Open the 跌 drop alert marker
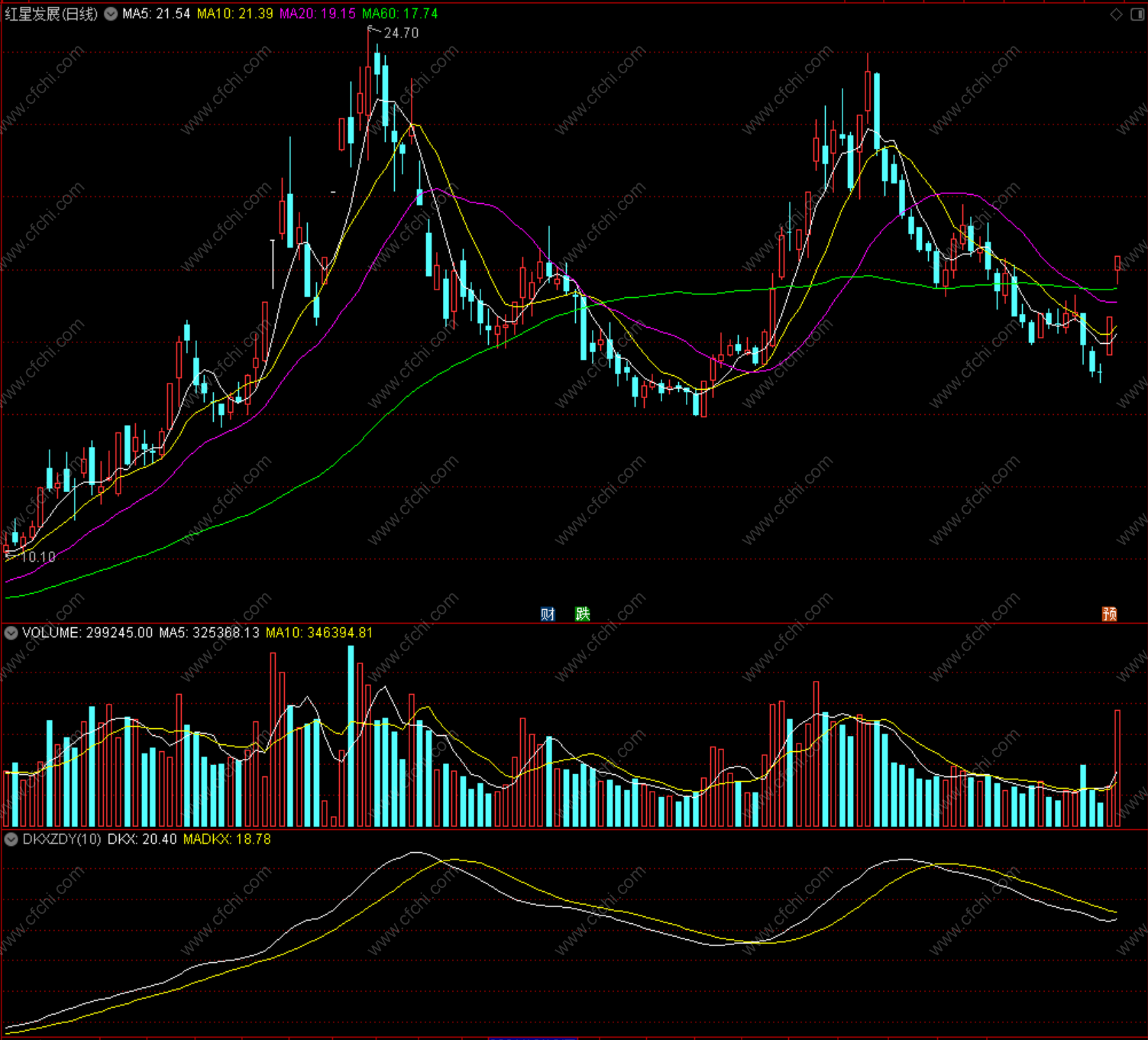The height and width of the screenshot is (1040, 1148). click(583, 614)
